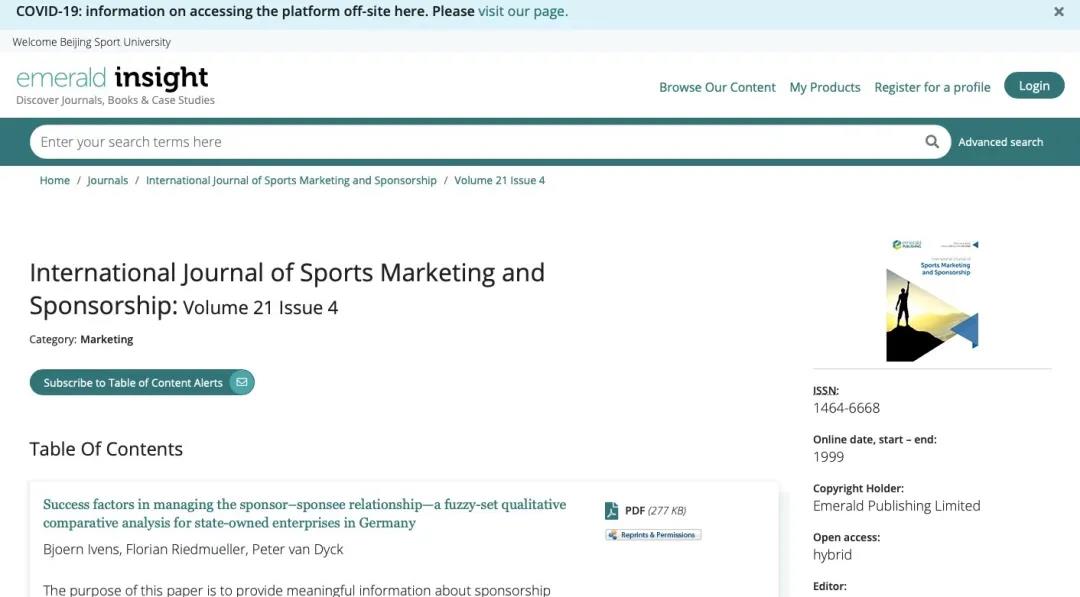Screen dimensions: 1080x597
Task: Close the COVID-19 banner with X
Action: (1059, 12)
